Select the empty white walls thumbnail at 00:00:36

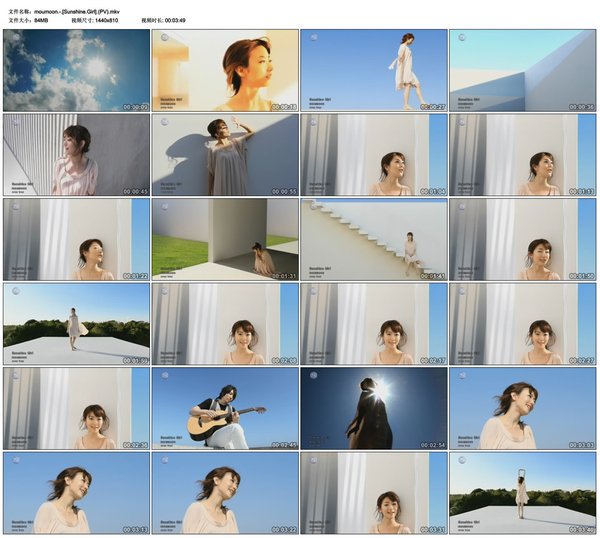(x=523, y=70)
